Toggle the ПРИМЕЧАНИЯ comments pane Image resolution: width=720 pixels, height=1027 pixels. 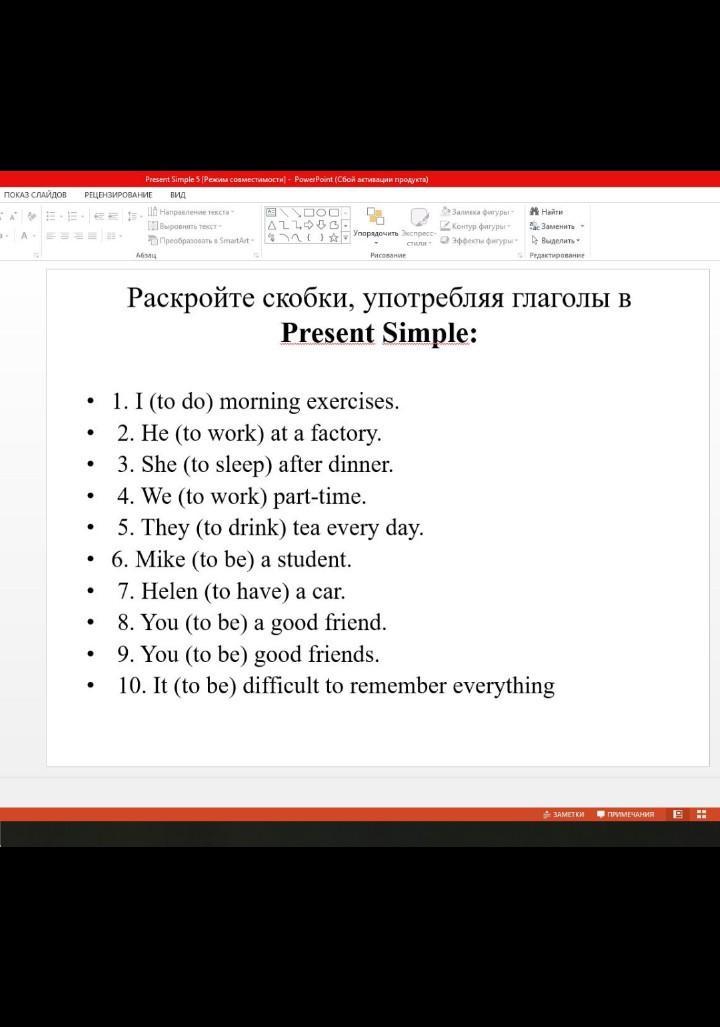(x=626, y=814)
